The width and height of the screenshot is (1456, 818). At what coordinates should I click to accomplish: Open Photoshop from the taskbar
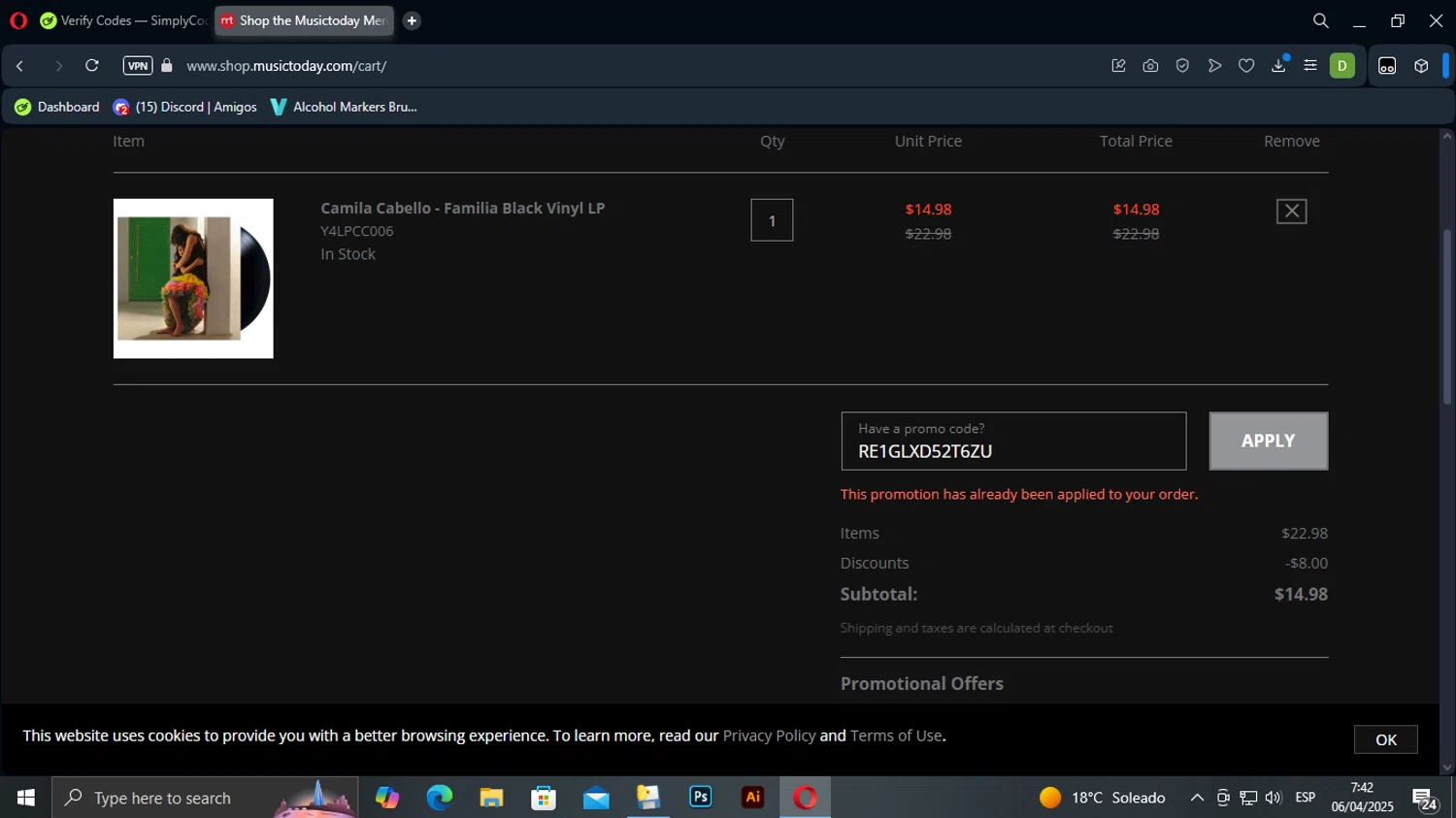[x=701, y=798]
